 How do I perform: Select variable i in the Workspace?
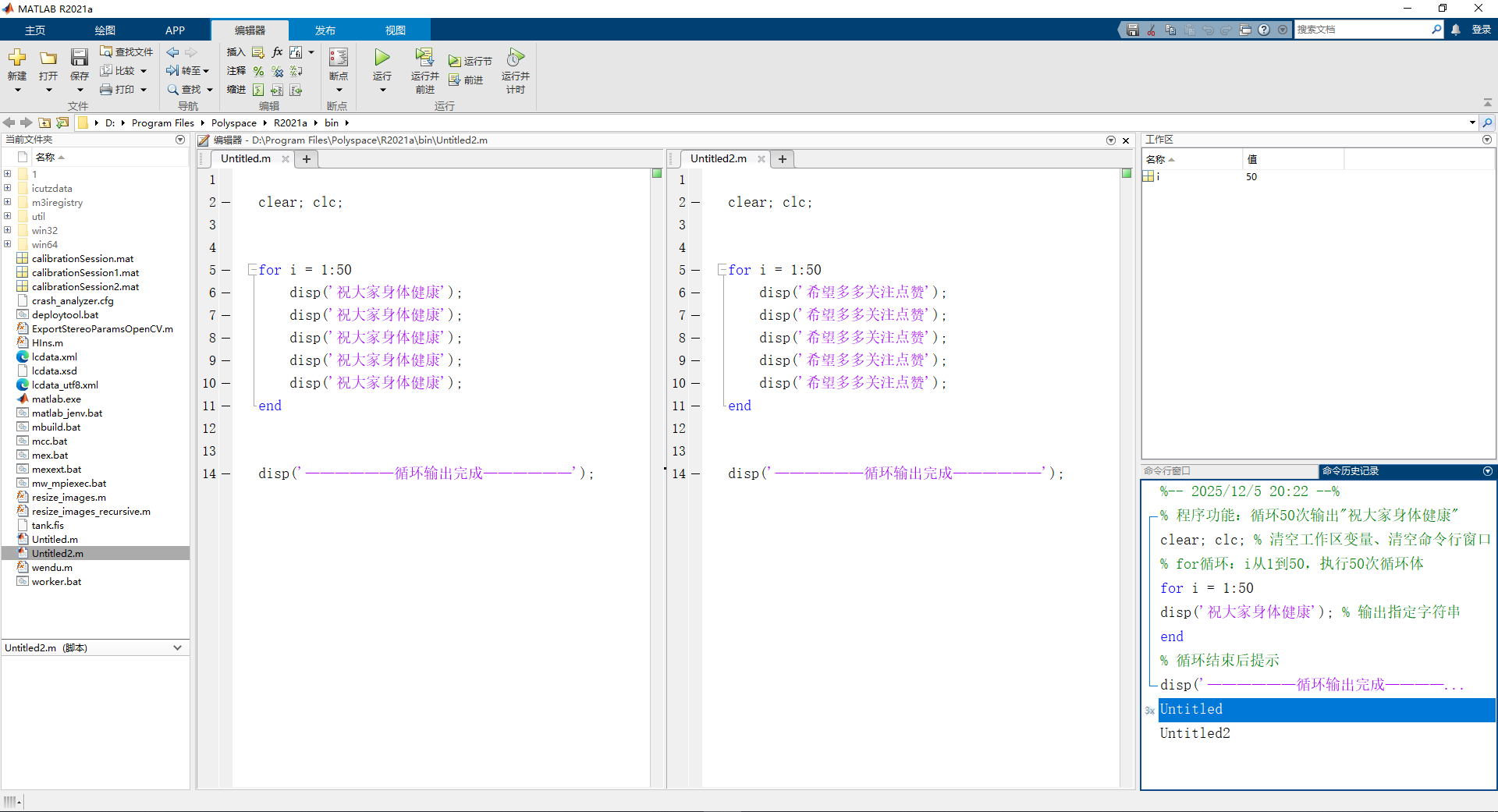(1158, 176)
